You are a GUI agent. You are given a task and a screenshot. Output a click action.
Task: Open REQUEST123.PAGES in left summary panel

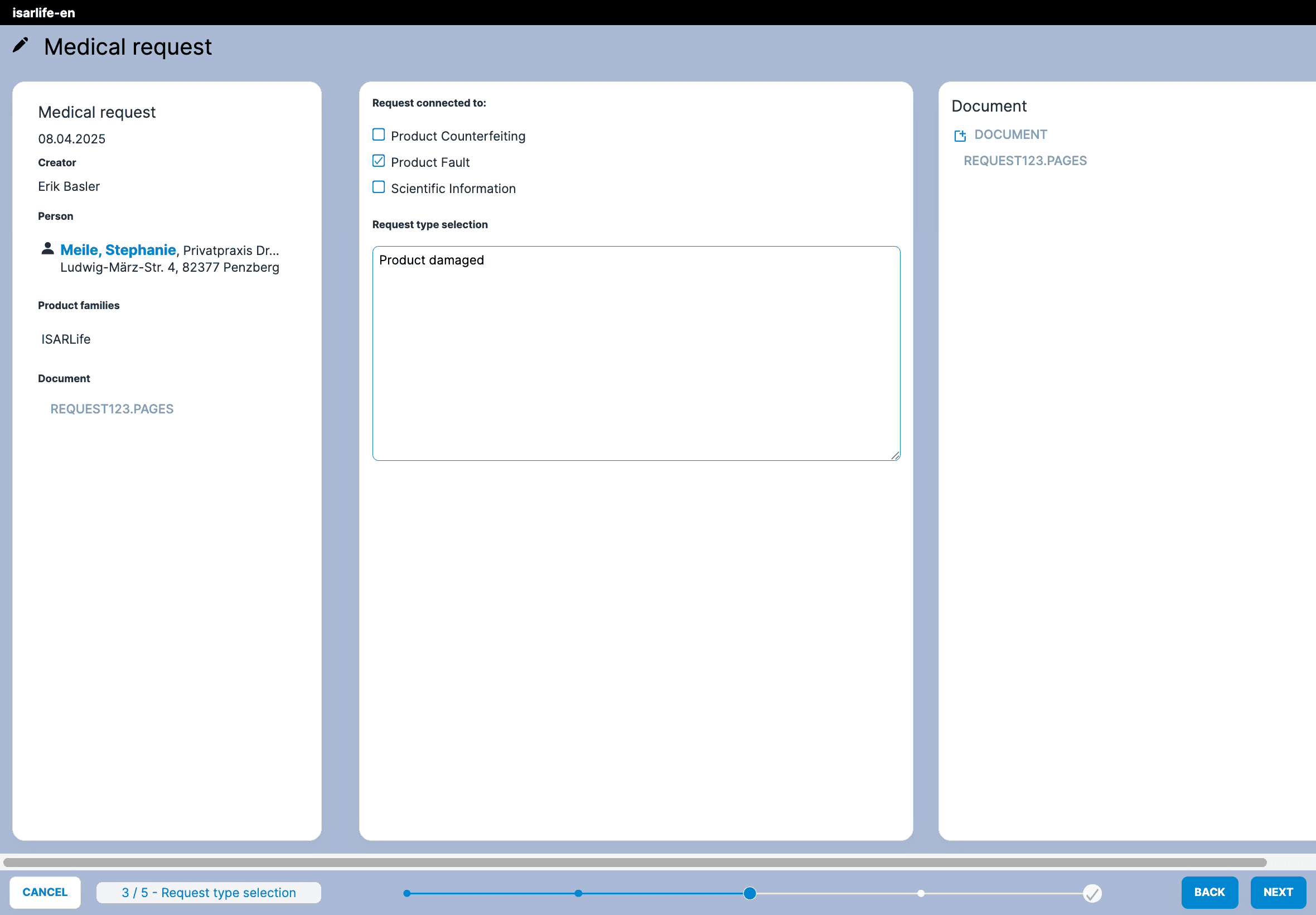(112, 409)
